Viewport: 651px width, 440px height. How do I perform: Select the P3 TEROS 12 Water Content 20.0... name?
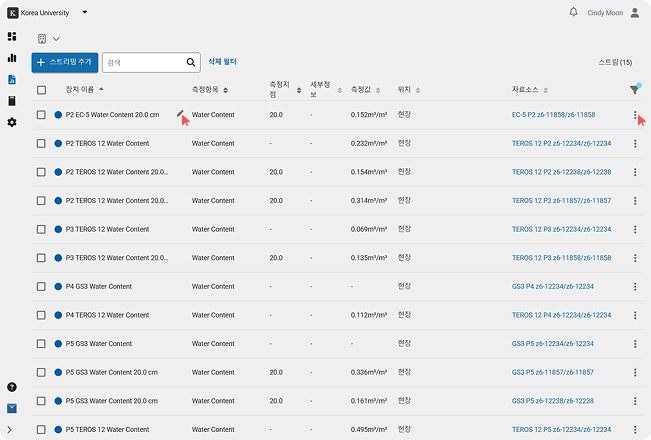pyautogui.click(x=117, y=258)
